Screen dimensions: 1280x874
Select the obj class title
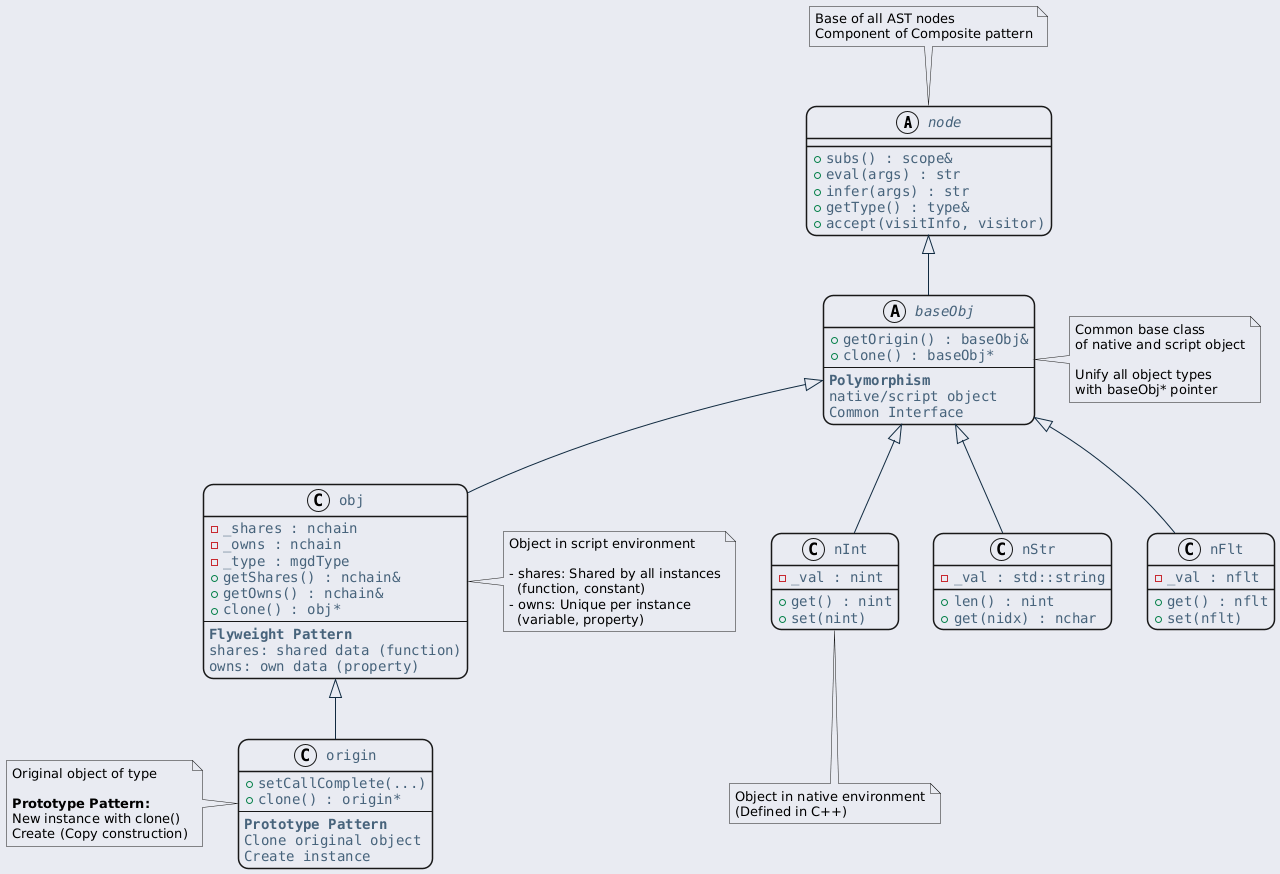tap(351, 500)
